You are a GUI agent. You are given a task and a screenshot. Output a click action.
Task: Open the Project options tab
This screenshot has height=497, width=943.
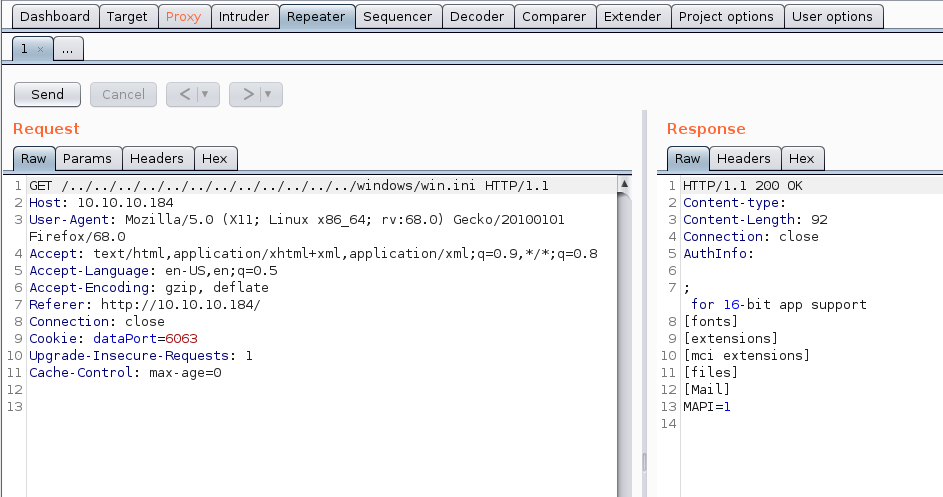point(726,16)
